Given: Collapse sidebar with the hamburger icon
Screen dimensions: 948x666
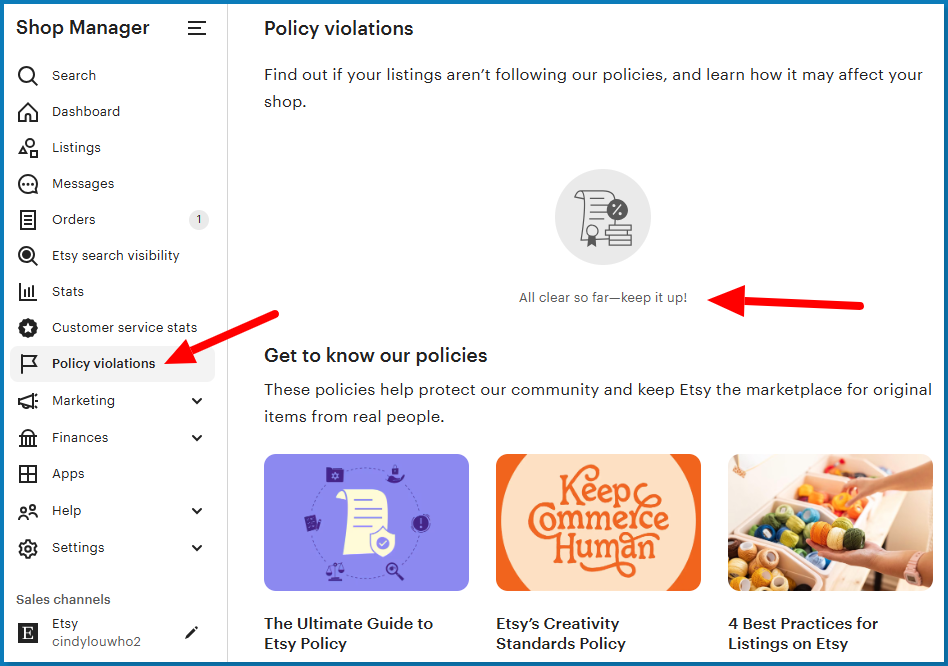Looking at the screenshot, I should click(196, 28).
